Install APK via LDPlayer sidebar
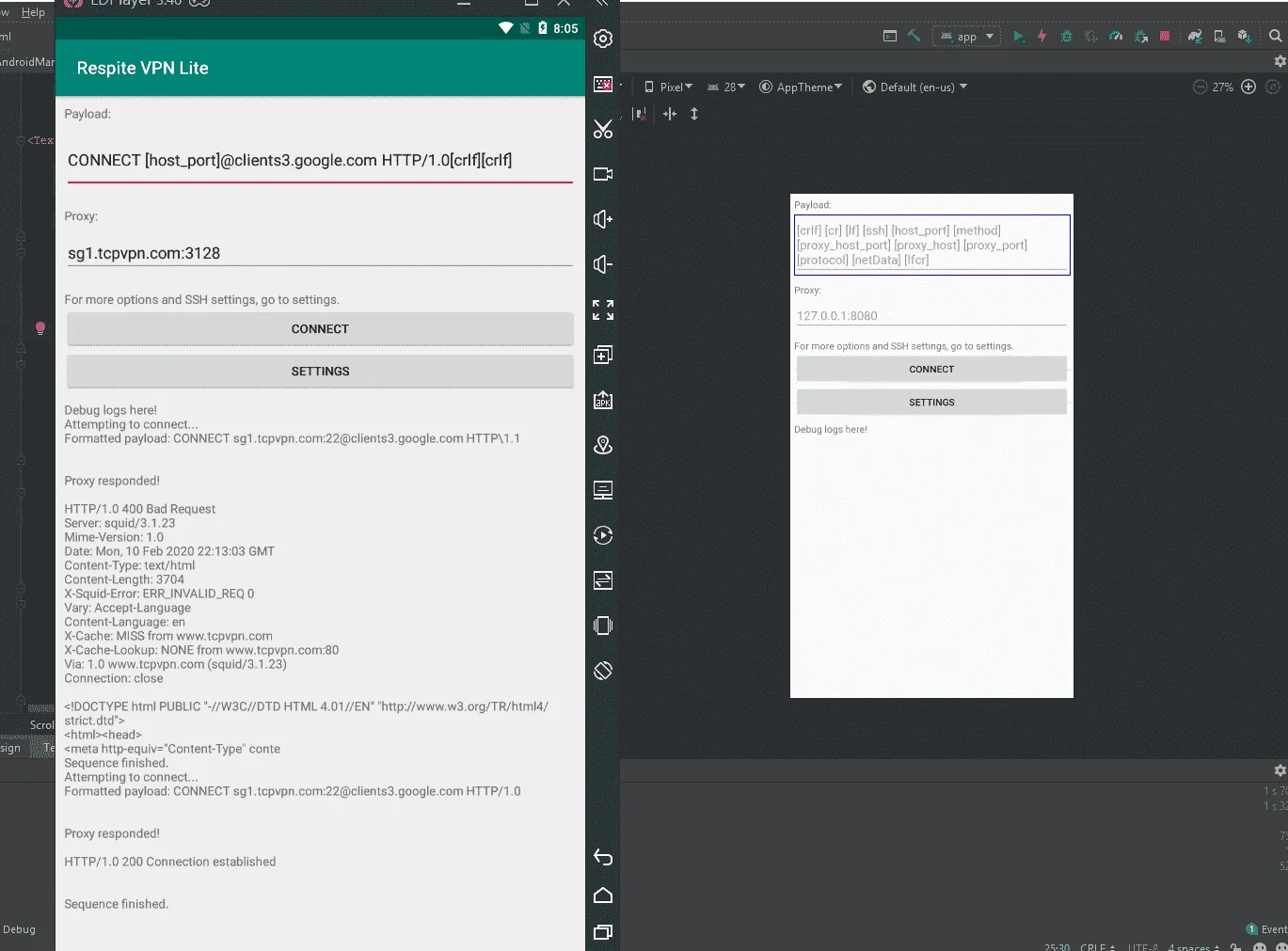This screenshot has width=1288, height=951. pyautogui.click(x=603, y=400)
